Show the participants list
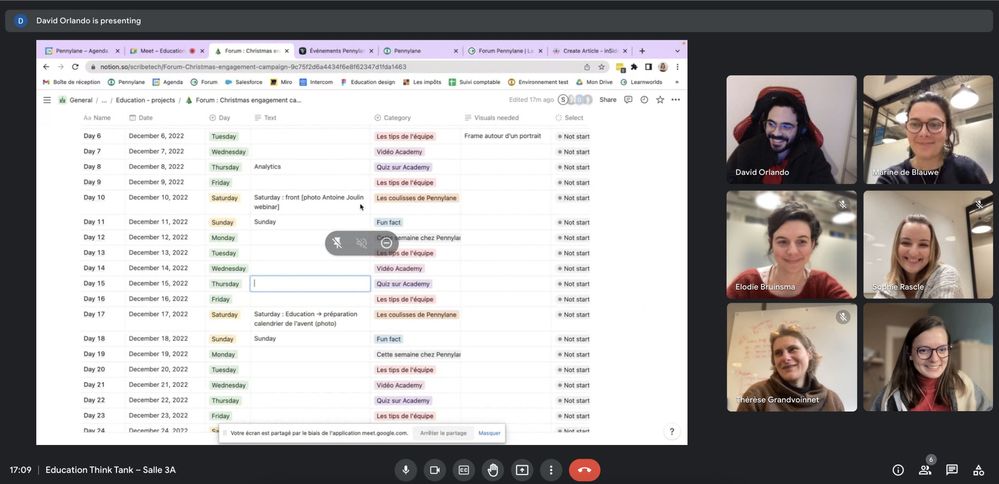The image size is (999, 484). (925, 470)
